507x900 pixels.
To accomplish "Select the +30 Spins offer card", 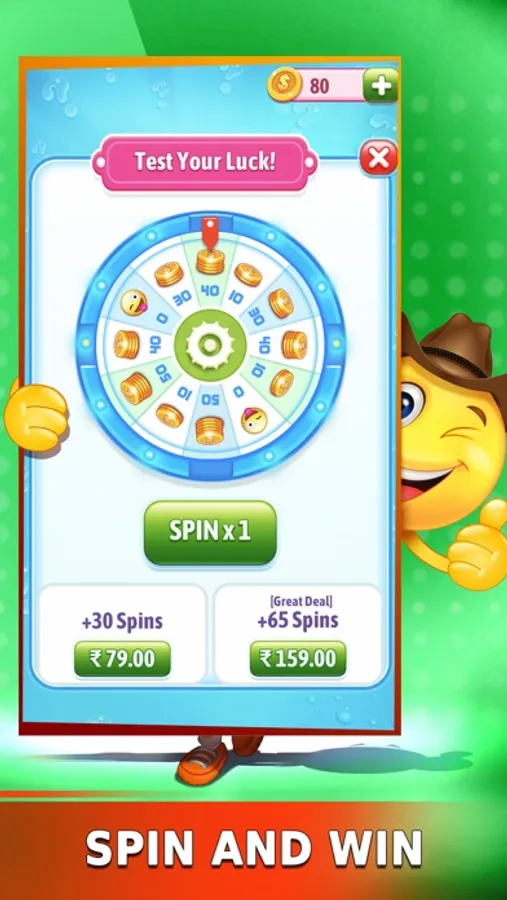I will 122,634.
